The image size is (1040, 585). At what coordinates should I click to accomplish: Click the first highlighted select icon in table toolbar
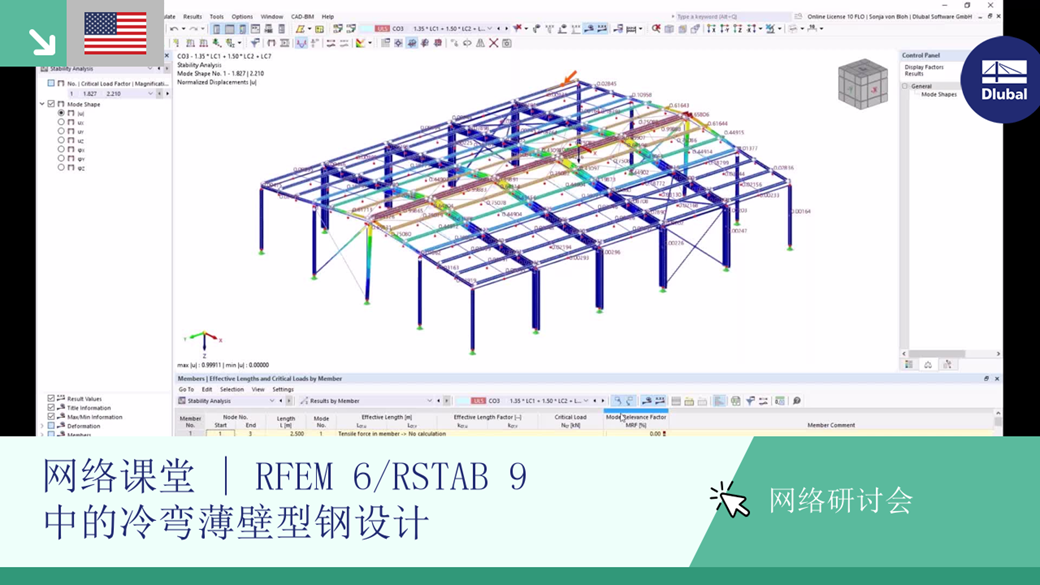617,401
